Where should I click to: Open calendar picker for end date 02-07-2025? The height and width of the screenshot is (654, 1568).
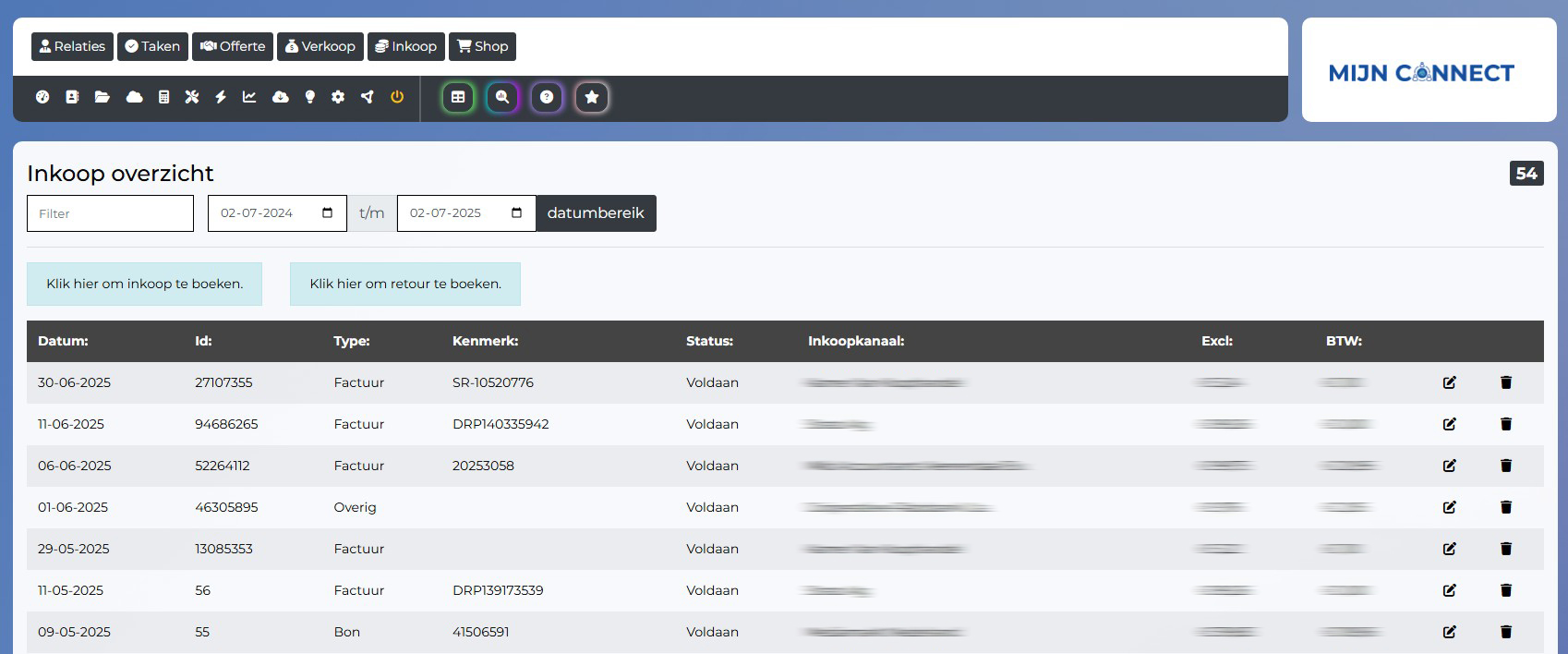pyautogui.click(x=516, y=213)
